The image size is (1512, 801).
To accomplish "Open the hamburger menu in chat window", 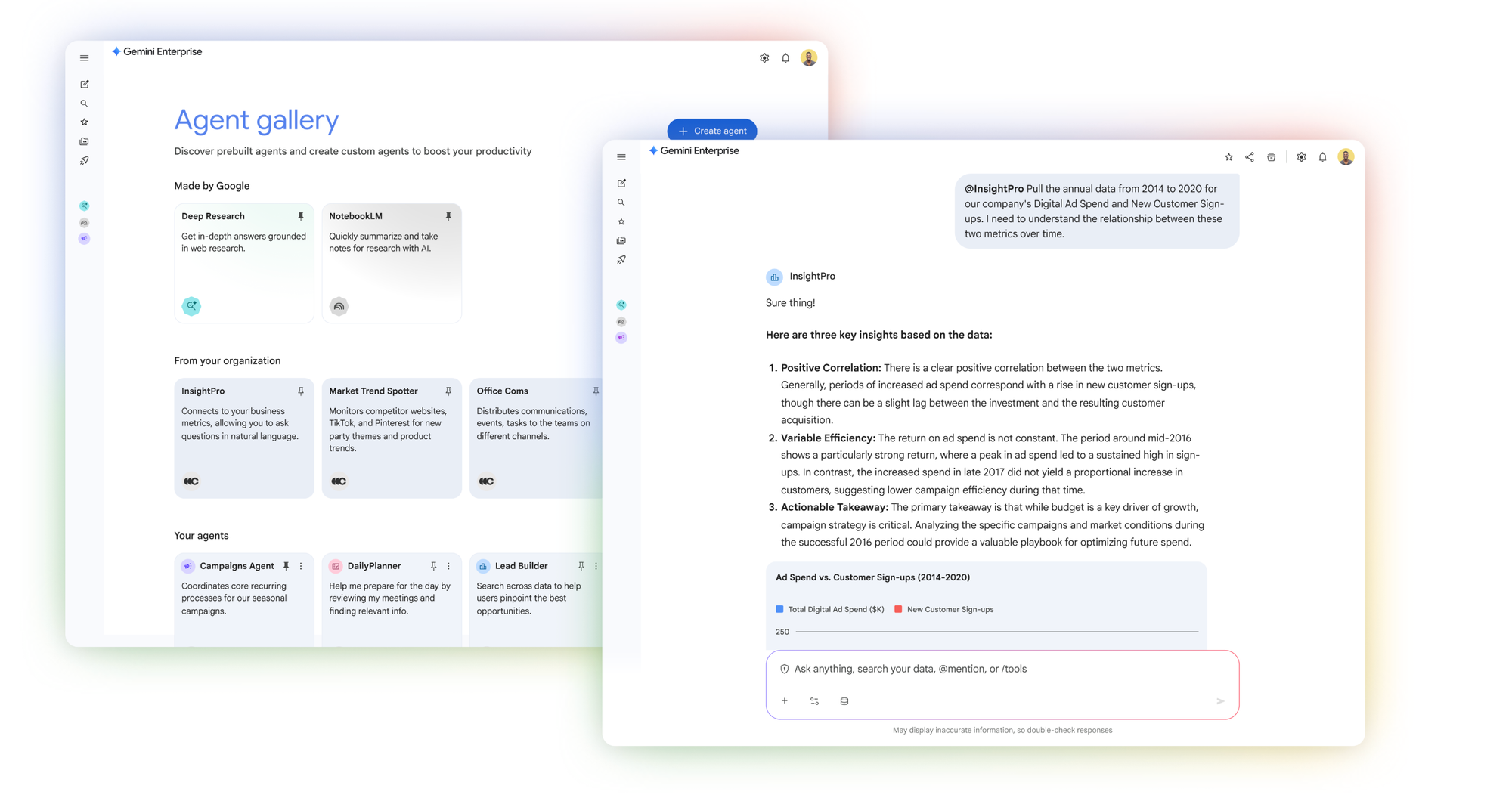I will coord(621,157).
